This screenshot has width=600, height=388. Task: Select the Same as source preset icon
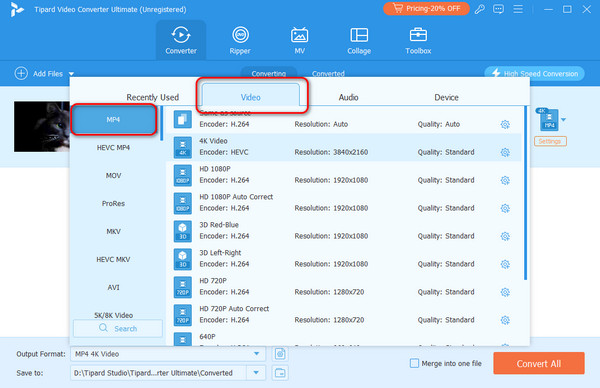tap(183, 119)
